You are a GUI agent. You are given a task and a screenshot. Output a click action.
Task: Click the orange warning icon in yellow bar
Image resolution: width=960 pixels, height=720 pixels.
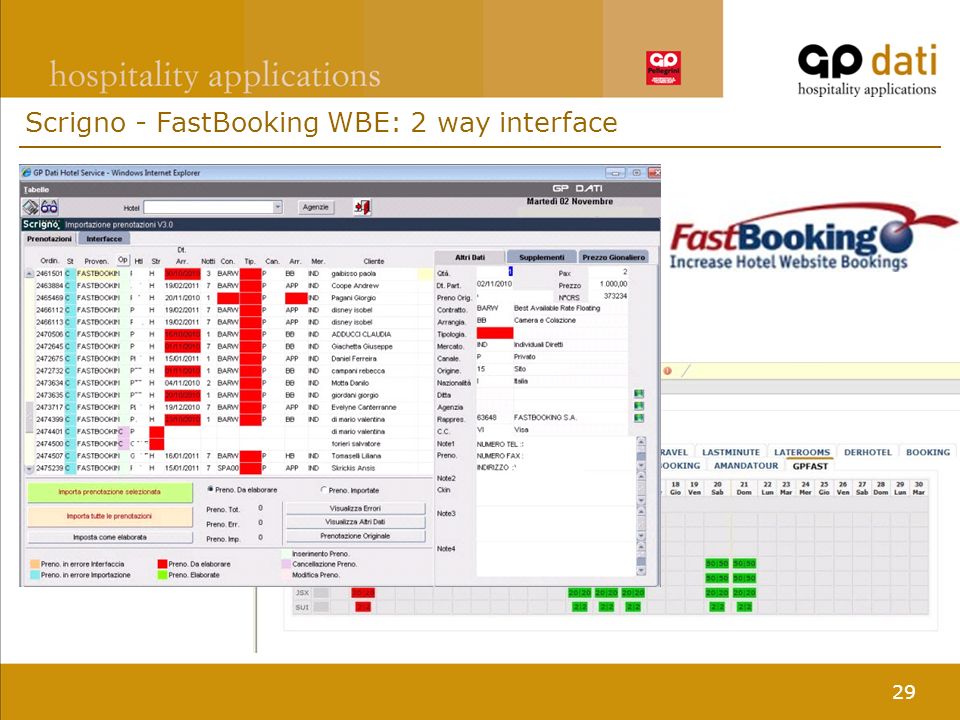pyautogui.click(x=667, y=370)
